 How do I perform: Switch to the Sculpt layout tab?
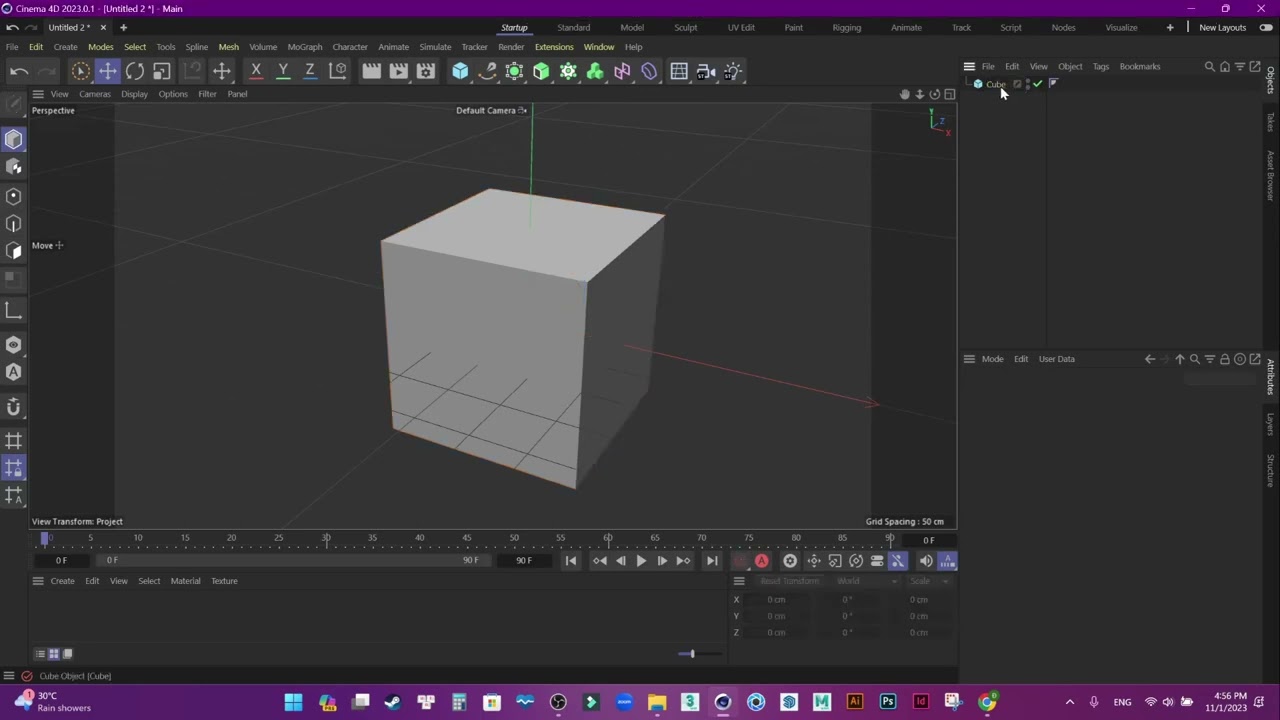coord(685,27)
